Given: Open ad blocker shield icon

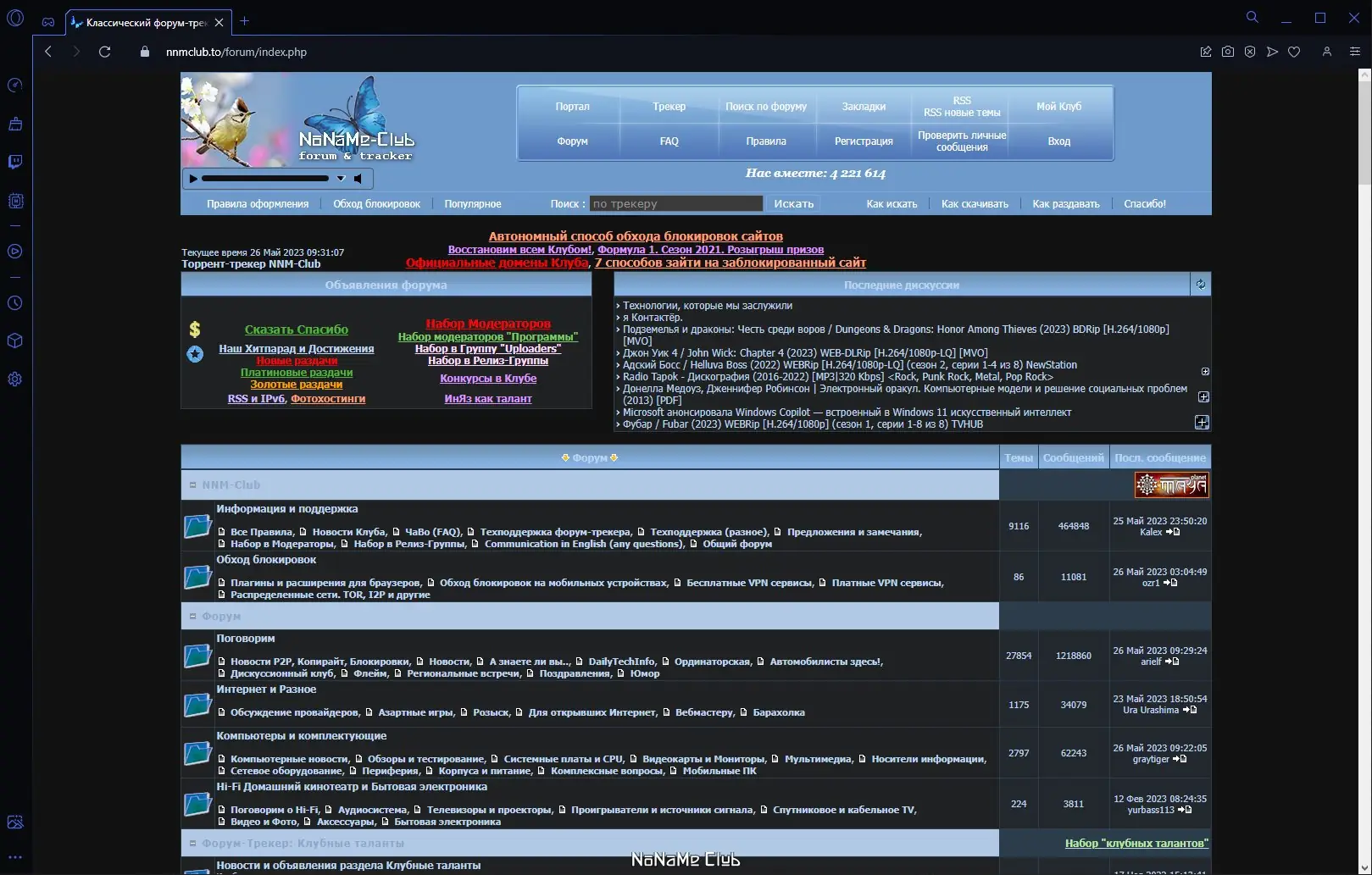Looking at the screenshot, I should coord(1250,52).
